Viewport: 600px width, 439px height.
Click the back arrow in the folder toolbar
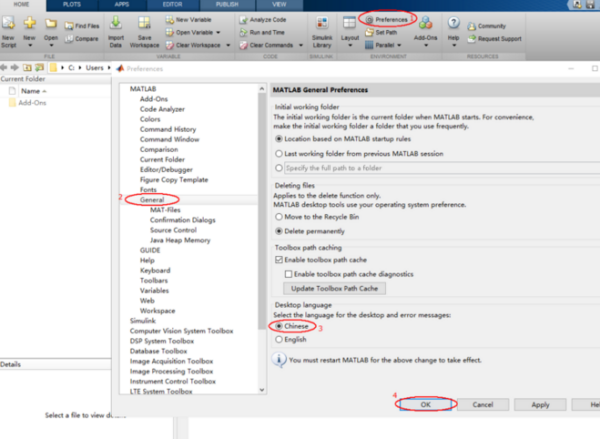[4, 68]
